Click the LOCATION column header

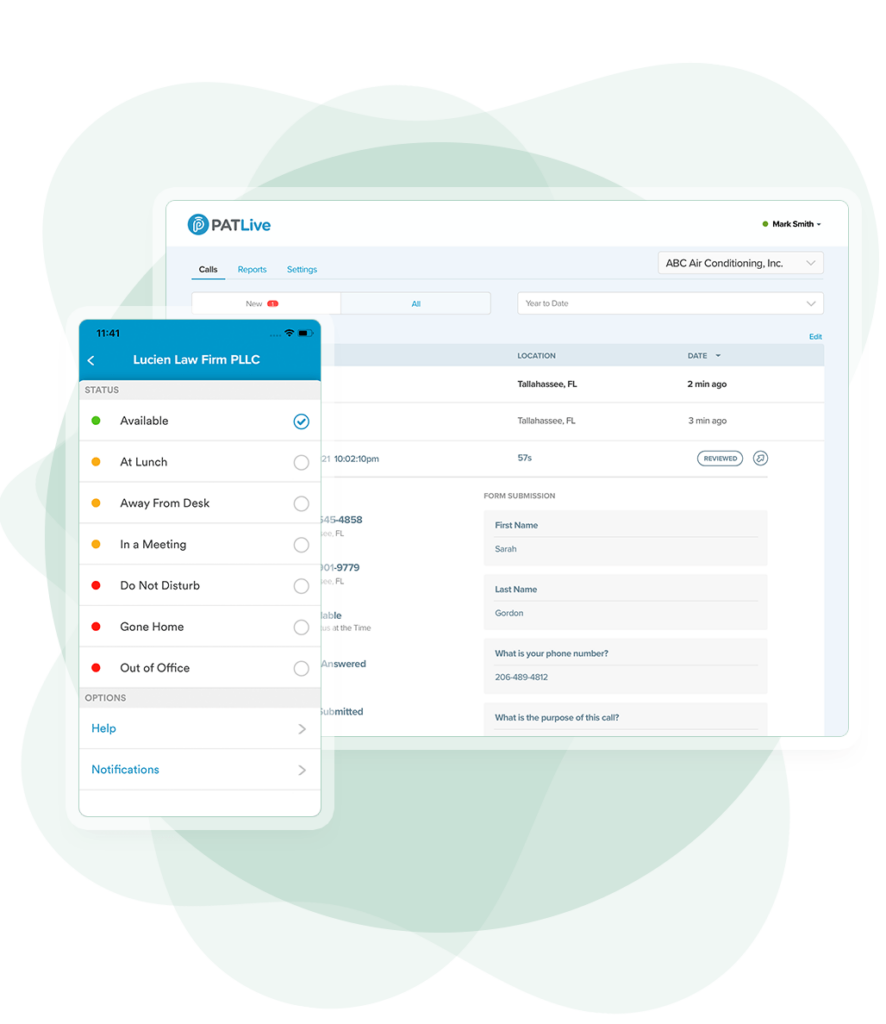(x=537, y=356)
